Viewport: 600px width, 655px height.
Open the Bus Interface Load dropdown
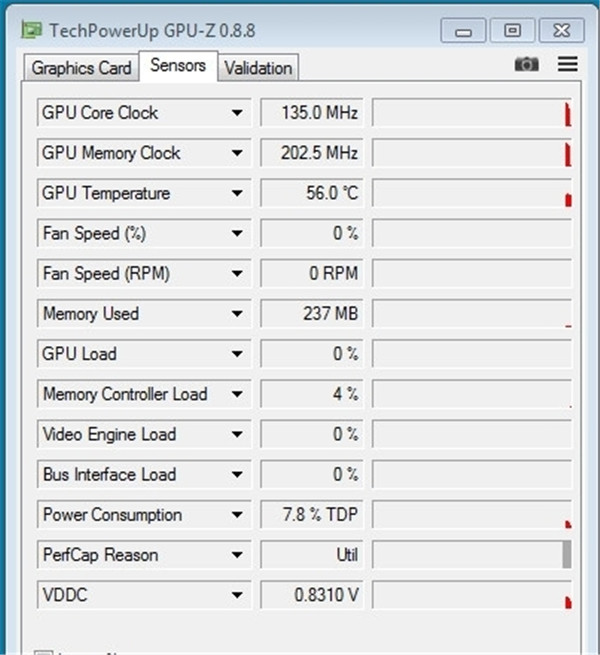pyautogui.click(x=237, y=475)
